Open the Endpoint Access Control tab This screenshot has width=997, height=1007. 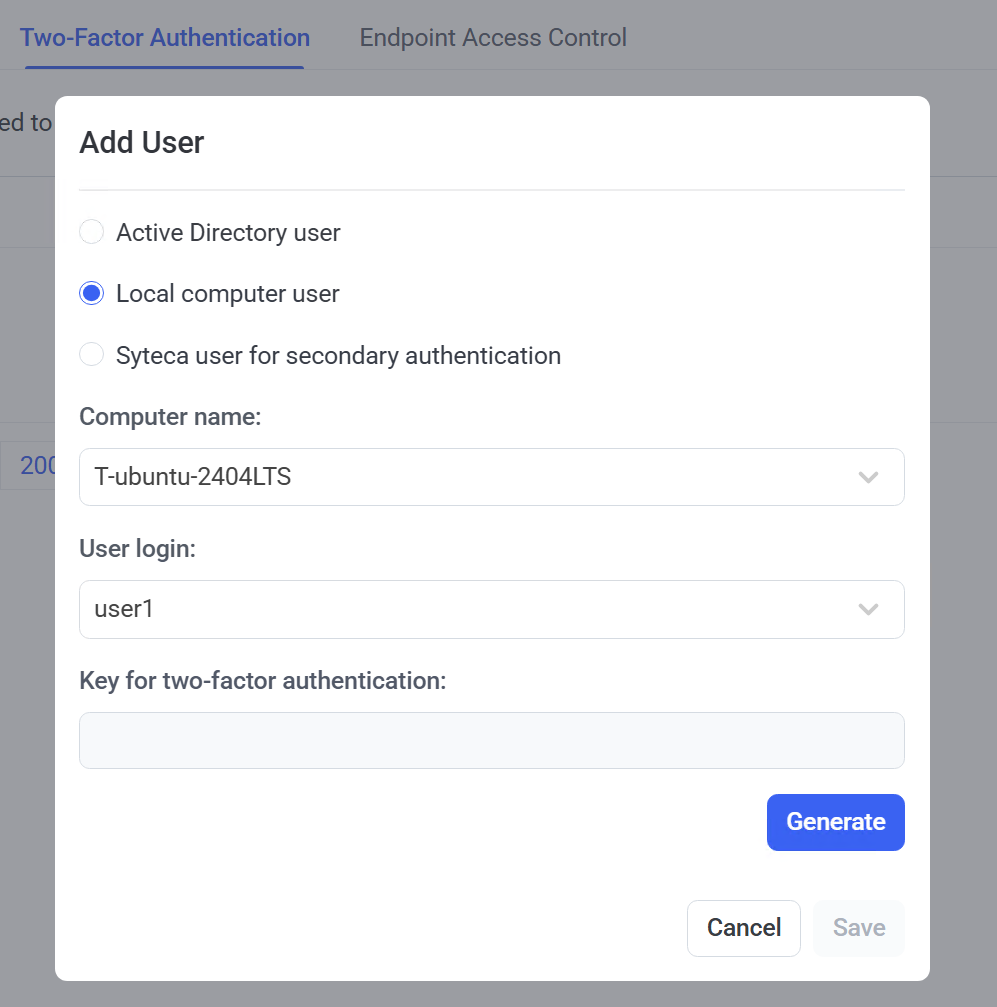pos(493,38)
